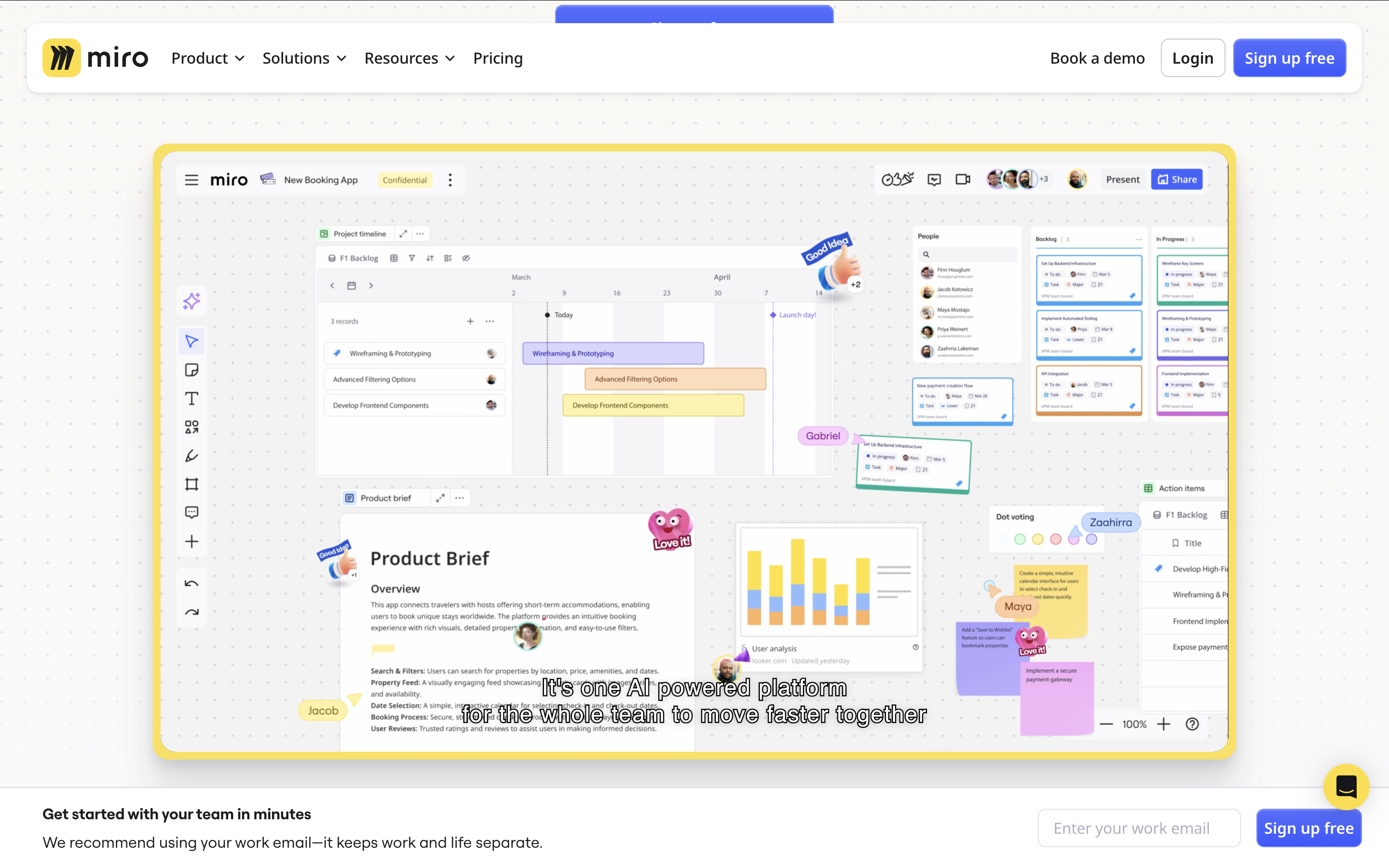The width and height of the screenshot is (1389, 868).
Task: Click the Book a demo link
Action: pos(1097,58)
